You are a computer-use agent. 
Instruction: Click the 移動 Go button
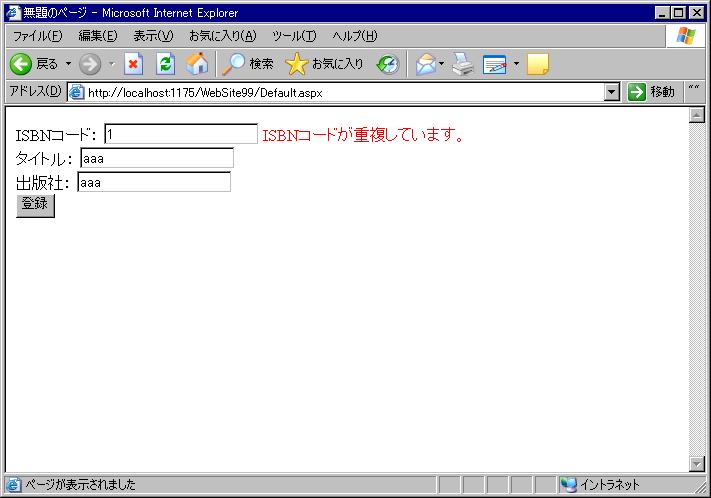[x=652, y=92]
